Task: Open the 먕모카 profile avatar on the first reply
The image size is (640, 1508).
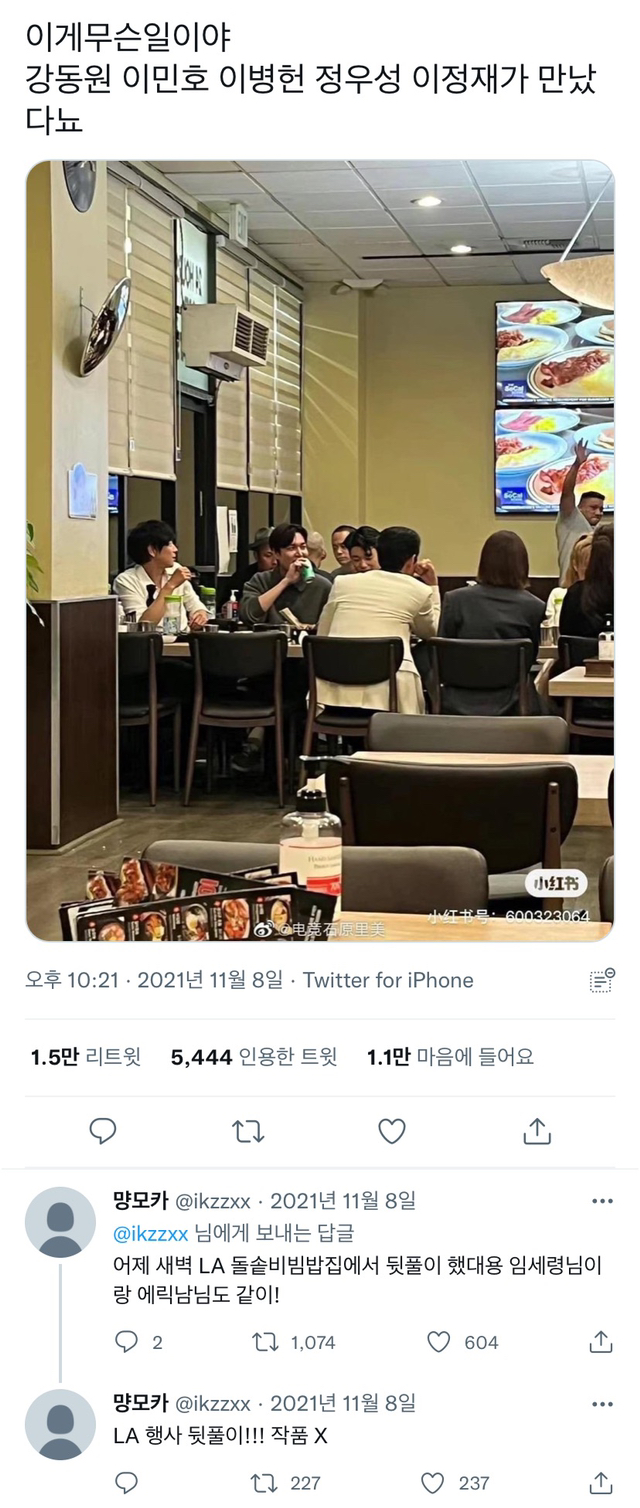Action: tap(60, 1222)
